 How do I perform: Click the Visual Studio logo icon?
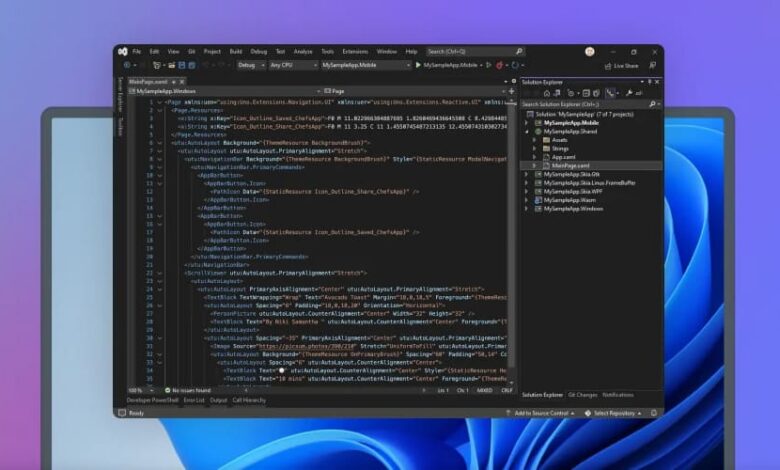[x=123, y=51]
